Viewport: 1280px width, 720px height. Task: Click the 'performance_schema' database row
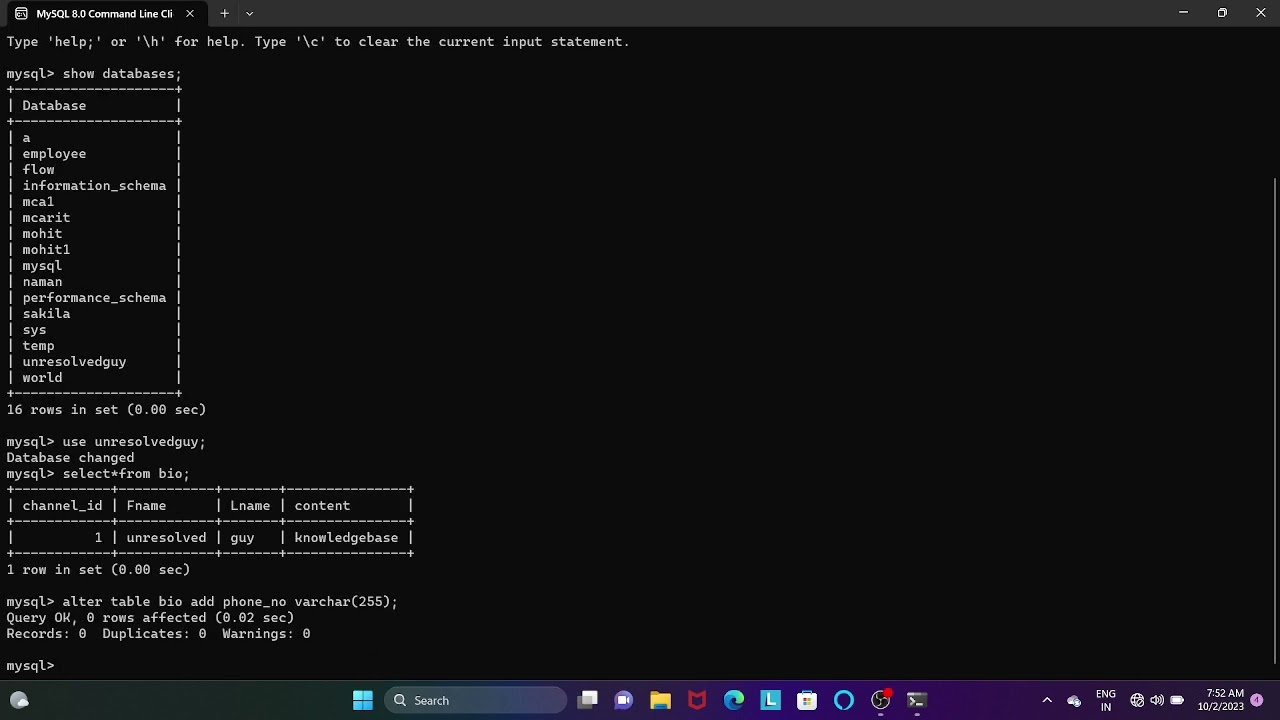pyautogui.click(x=94, y=298)
